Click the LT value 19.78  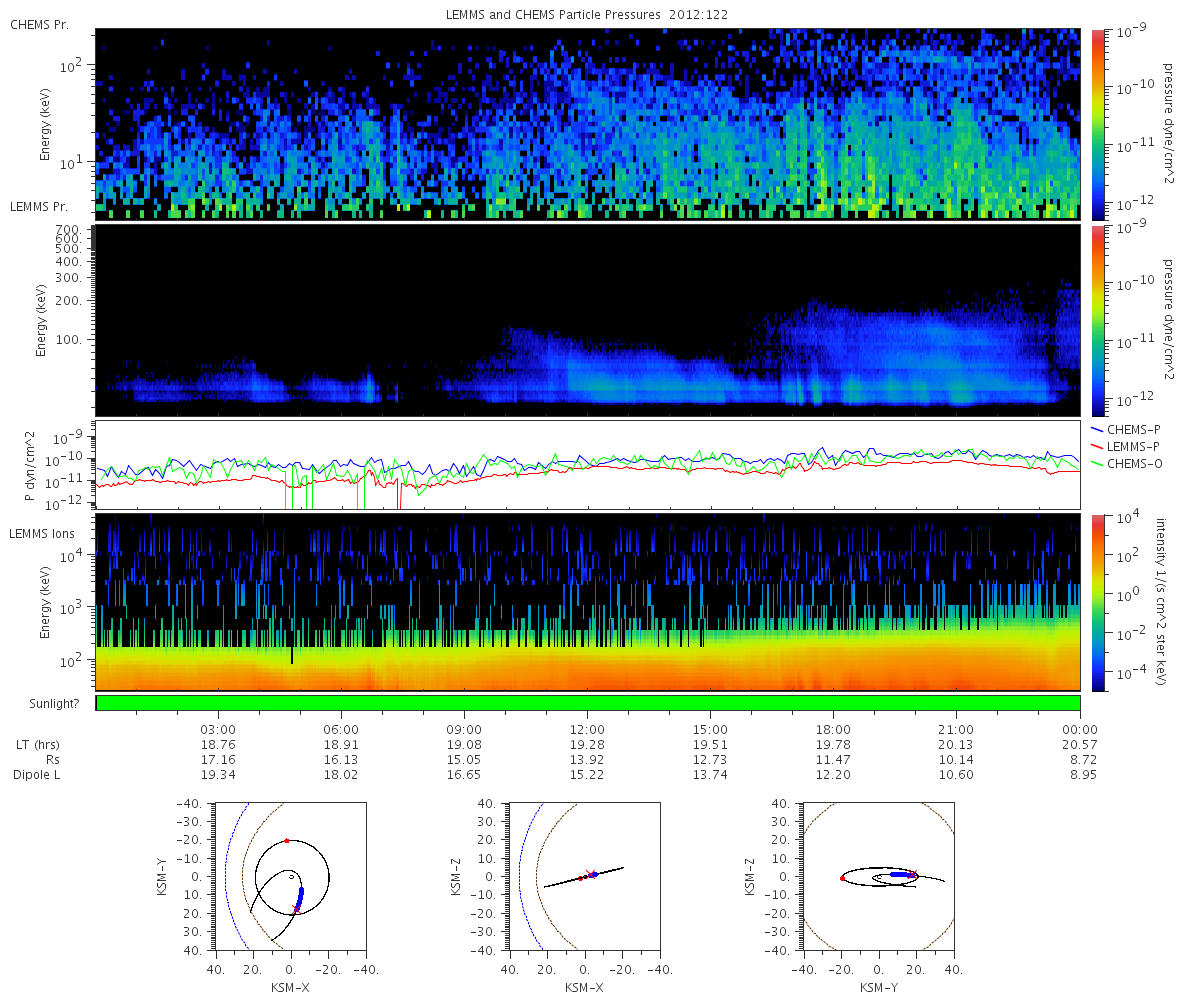pyautogui.click(x=833, y=745)
